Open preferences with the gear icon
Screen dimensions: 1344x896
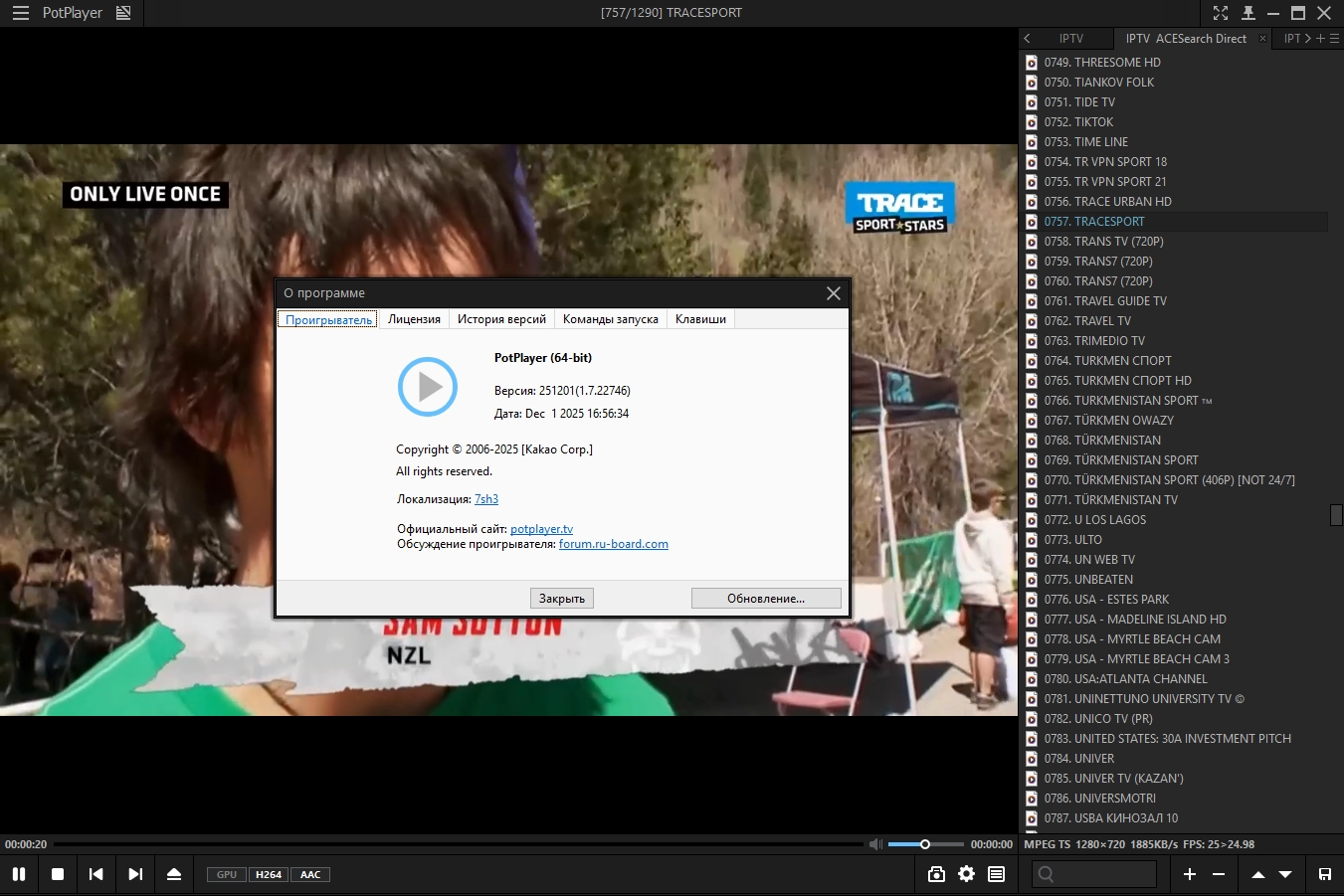click(966, 874)
